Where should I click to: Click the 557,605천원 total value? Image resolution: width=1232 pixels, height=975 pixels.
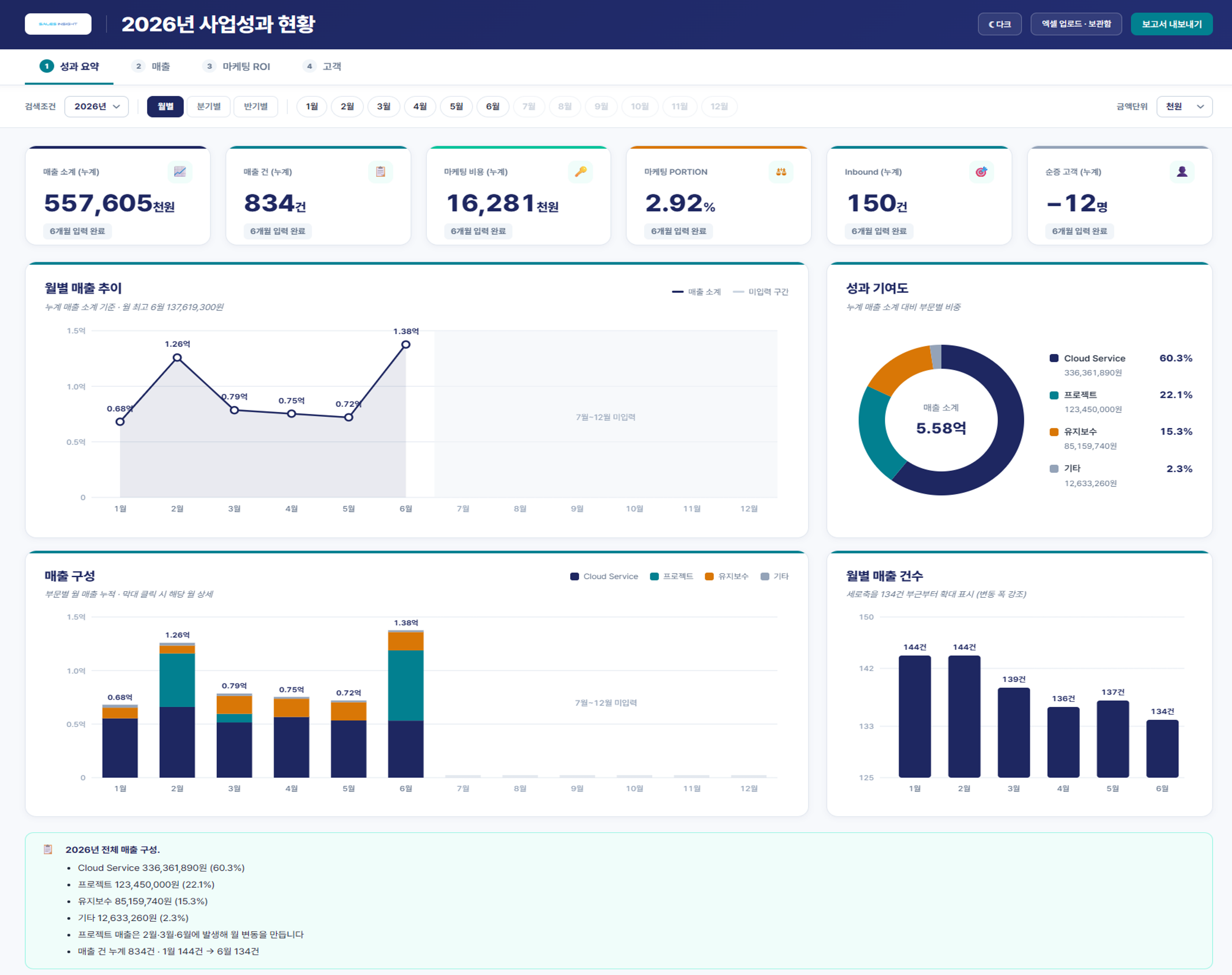(x=109, y=203)
